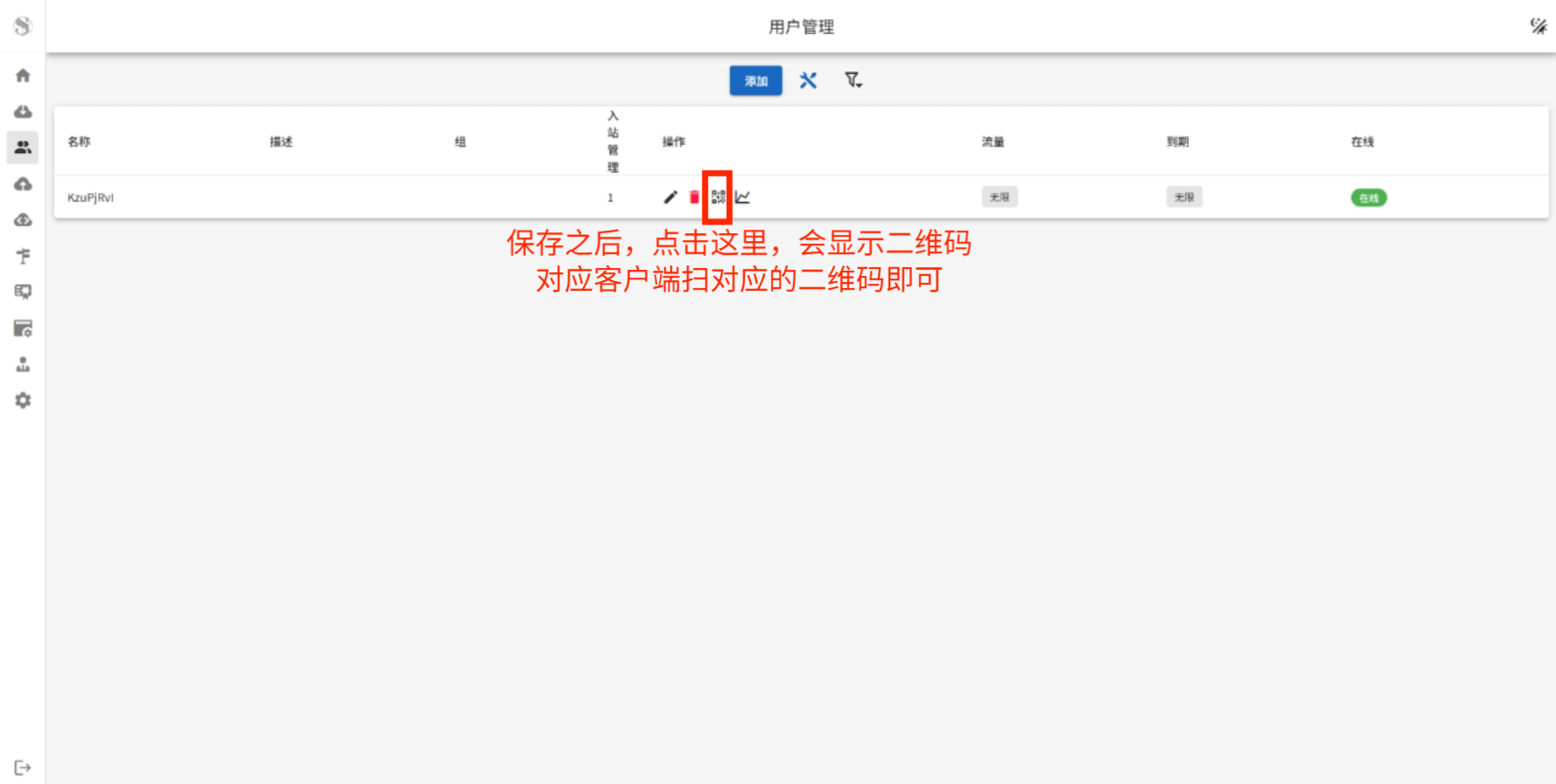Open the cloud download icon in sidebar
Viewport: 1556px width, 784px height.
[23, 112]
